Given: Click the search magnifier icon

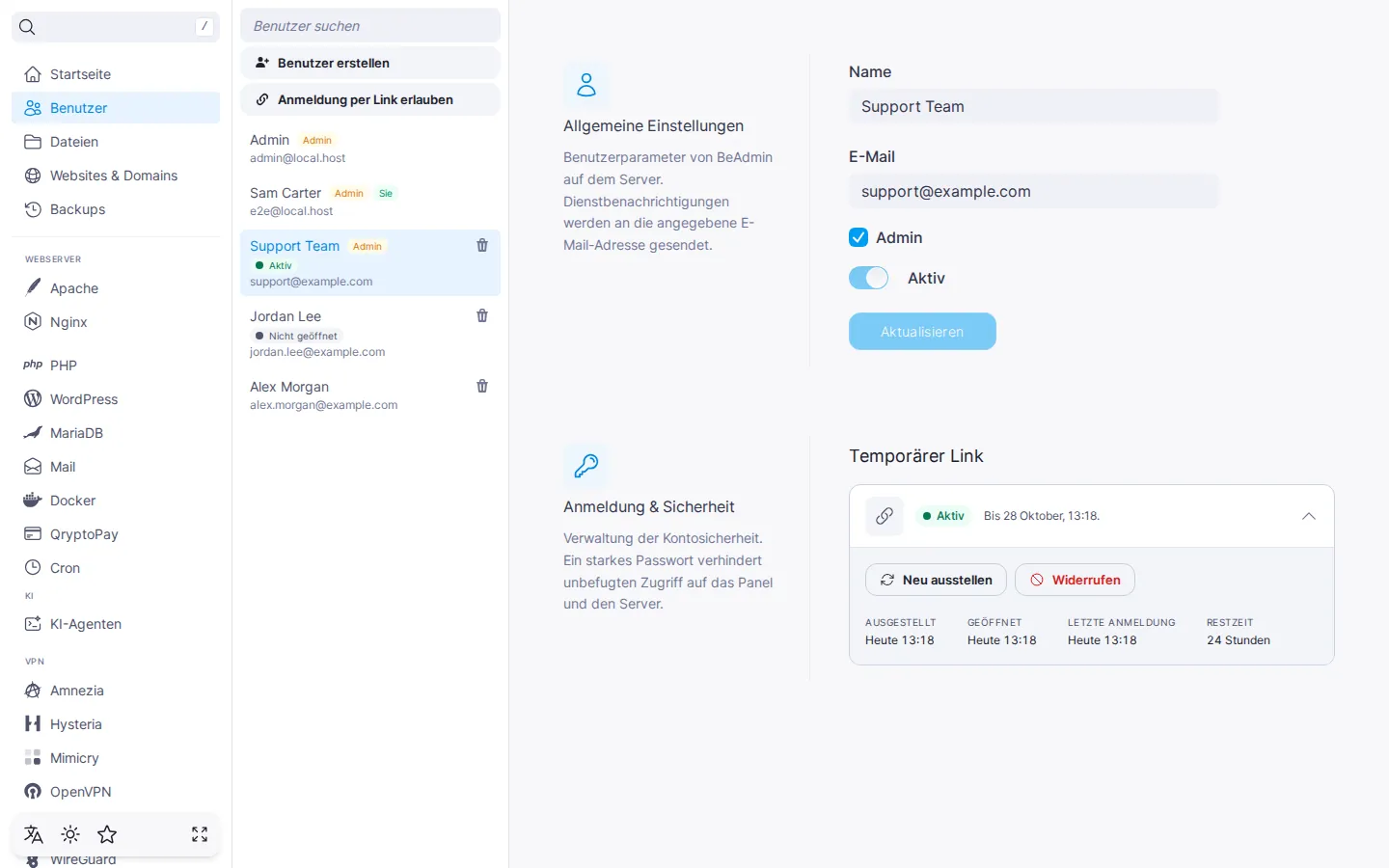Looking at the screenshot, I should [x=27, y=27].
